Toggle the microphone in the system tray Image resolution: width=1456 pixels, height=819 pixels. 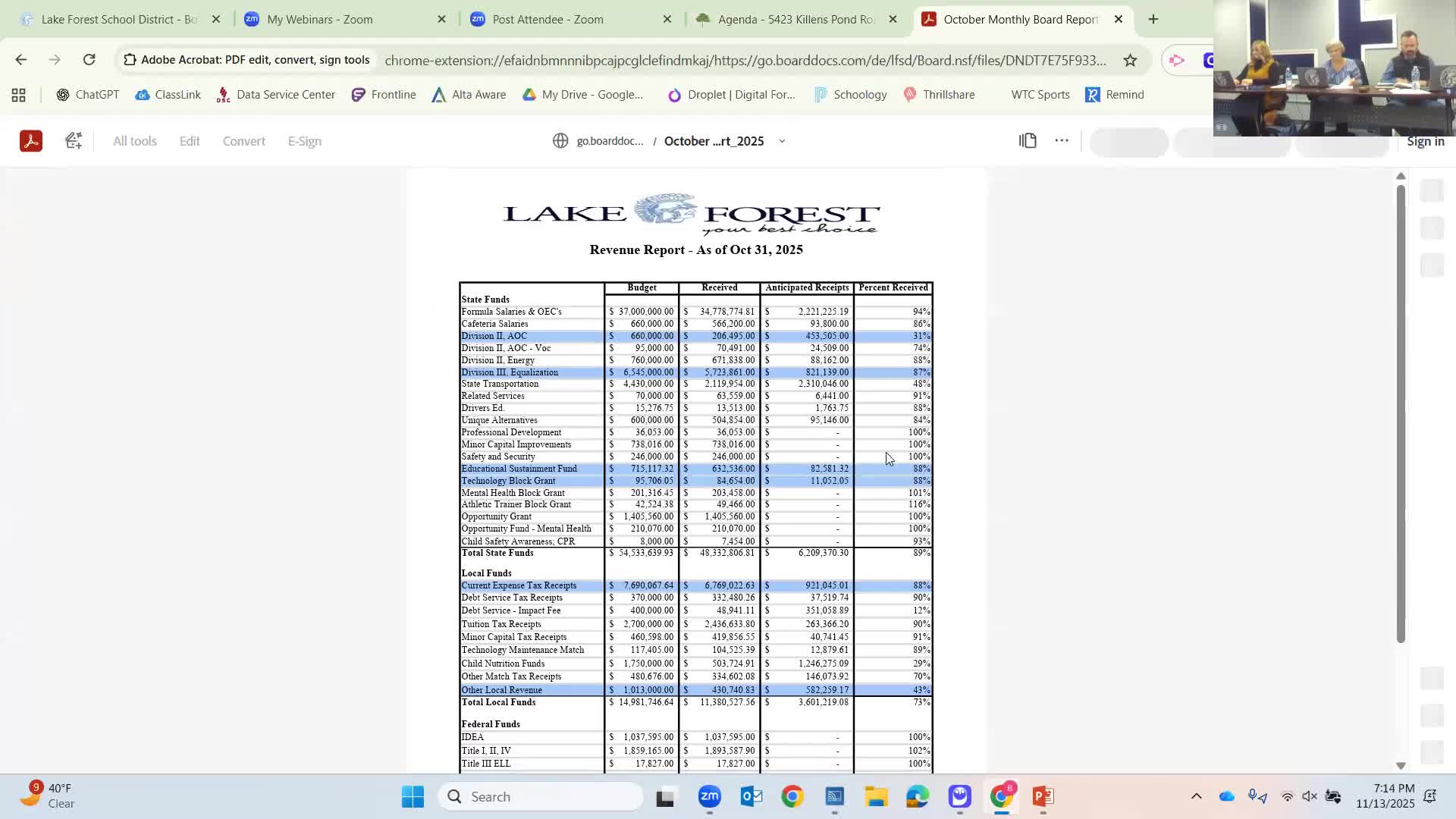1253,796
